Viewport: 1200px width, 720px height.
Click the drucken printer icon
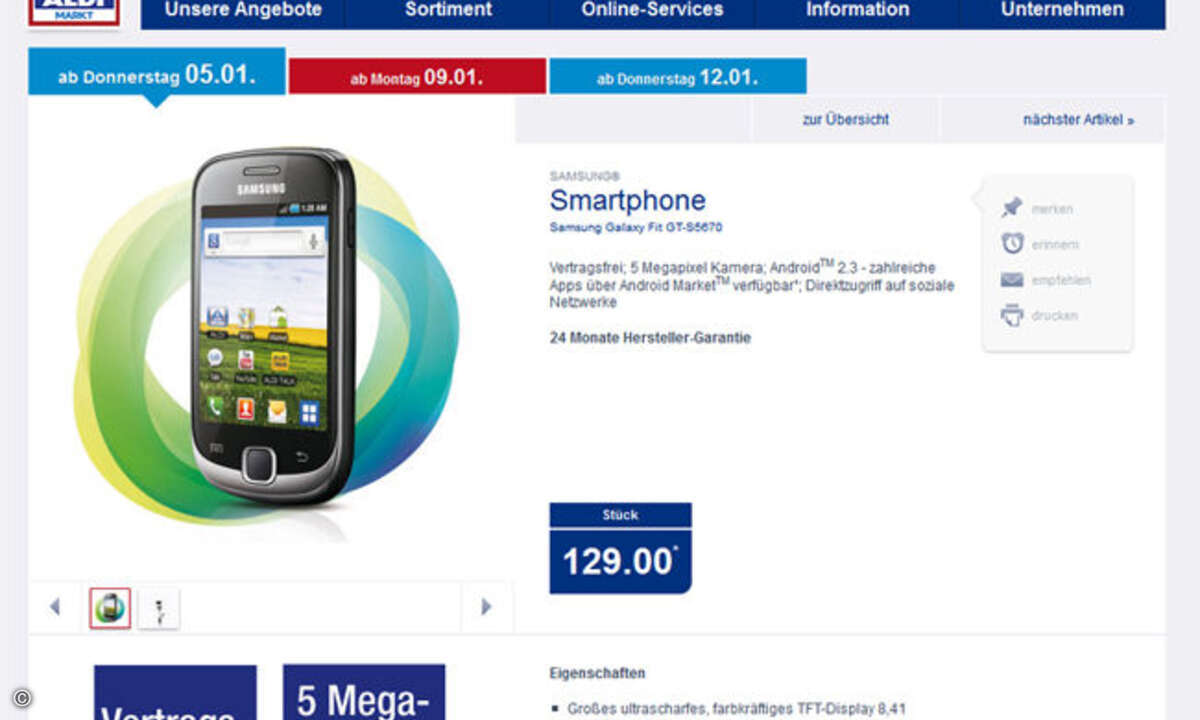pyautogui.click(x=1012, y=315)
